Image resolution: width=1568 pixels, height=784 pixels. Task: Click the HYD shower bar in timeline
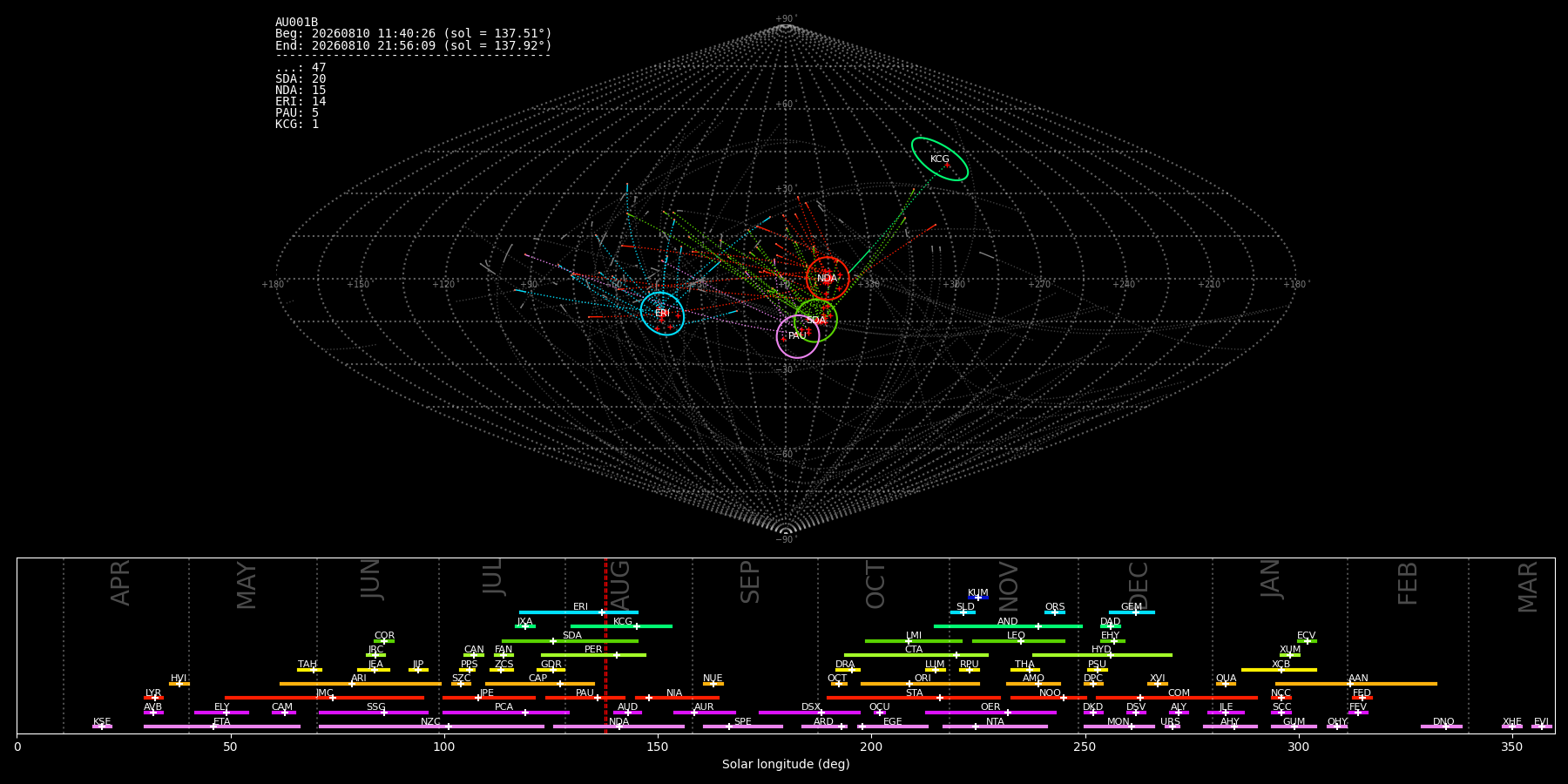coord(1102,655)
